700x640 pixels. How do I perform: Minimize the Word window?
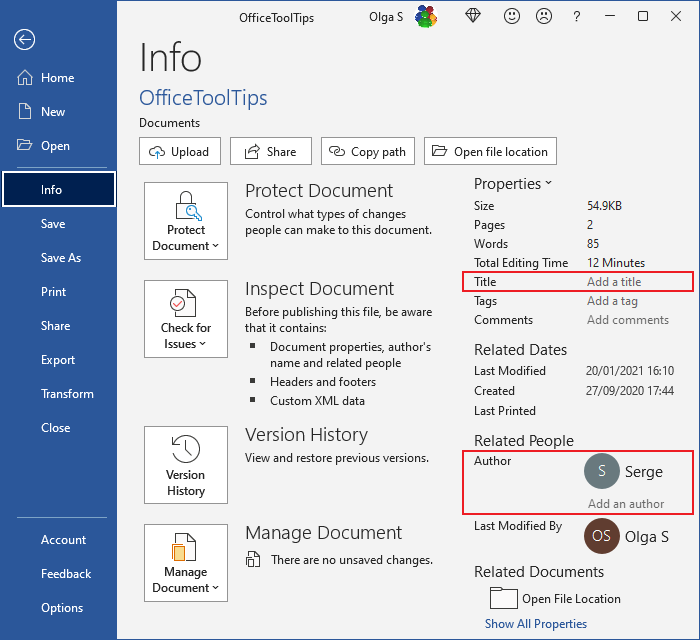[x=610, y=17]
